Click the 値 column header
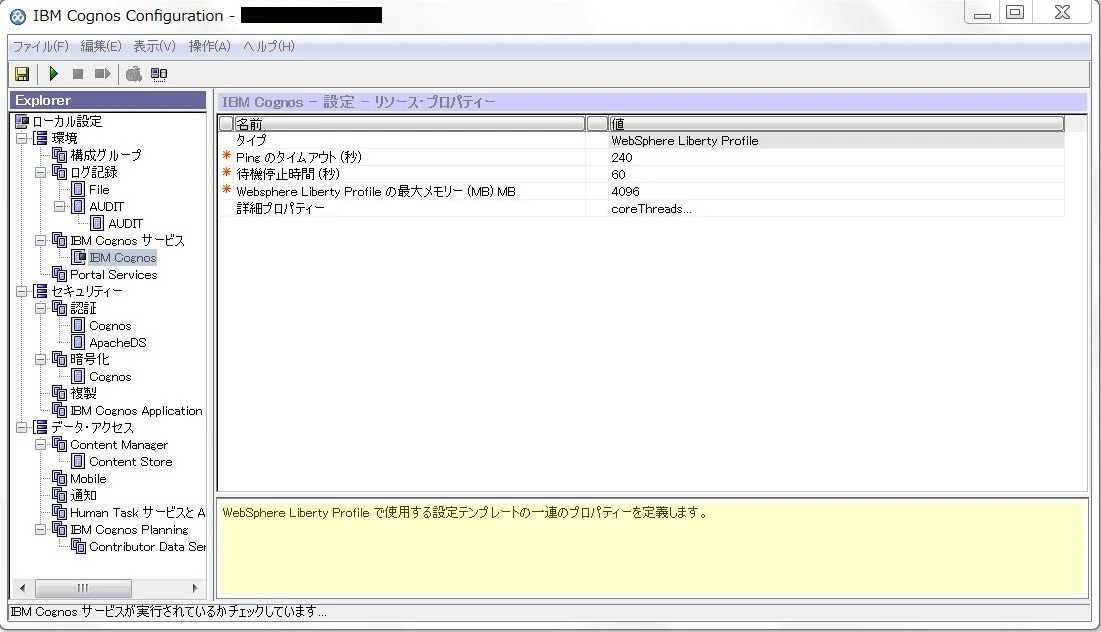Image resolution: width=1101 pixels, height=632 pixels. [836, 124]
